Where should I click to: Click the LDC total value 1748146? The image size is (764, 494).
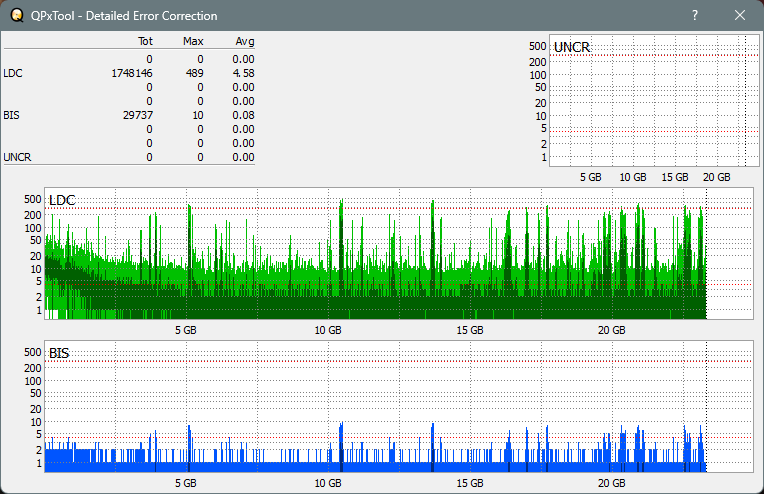(x=132, y=73)
